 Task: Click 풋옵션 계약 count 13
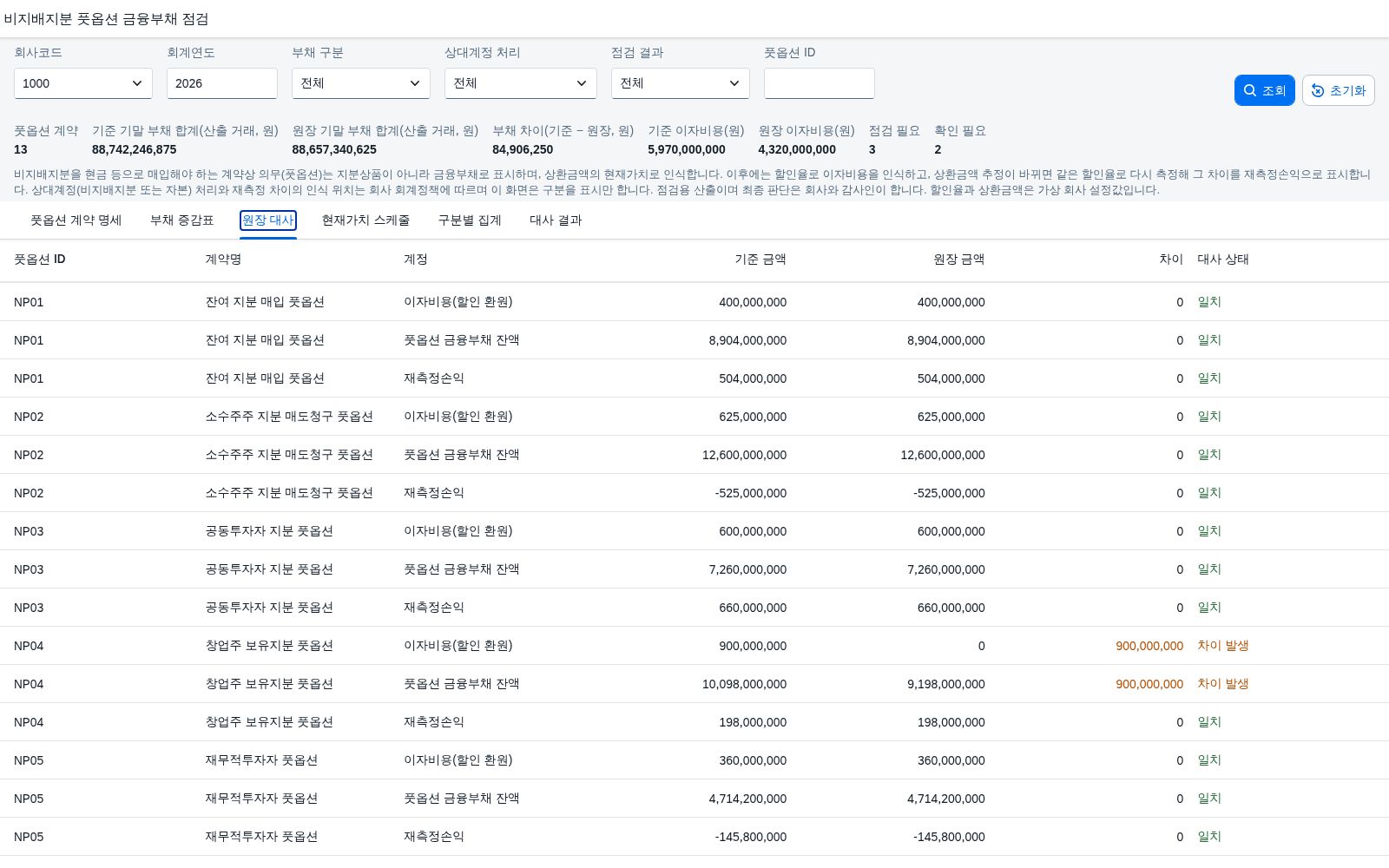coord(21,149)
